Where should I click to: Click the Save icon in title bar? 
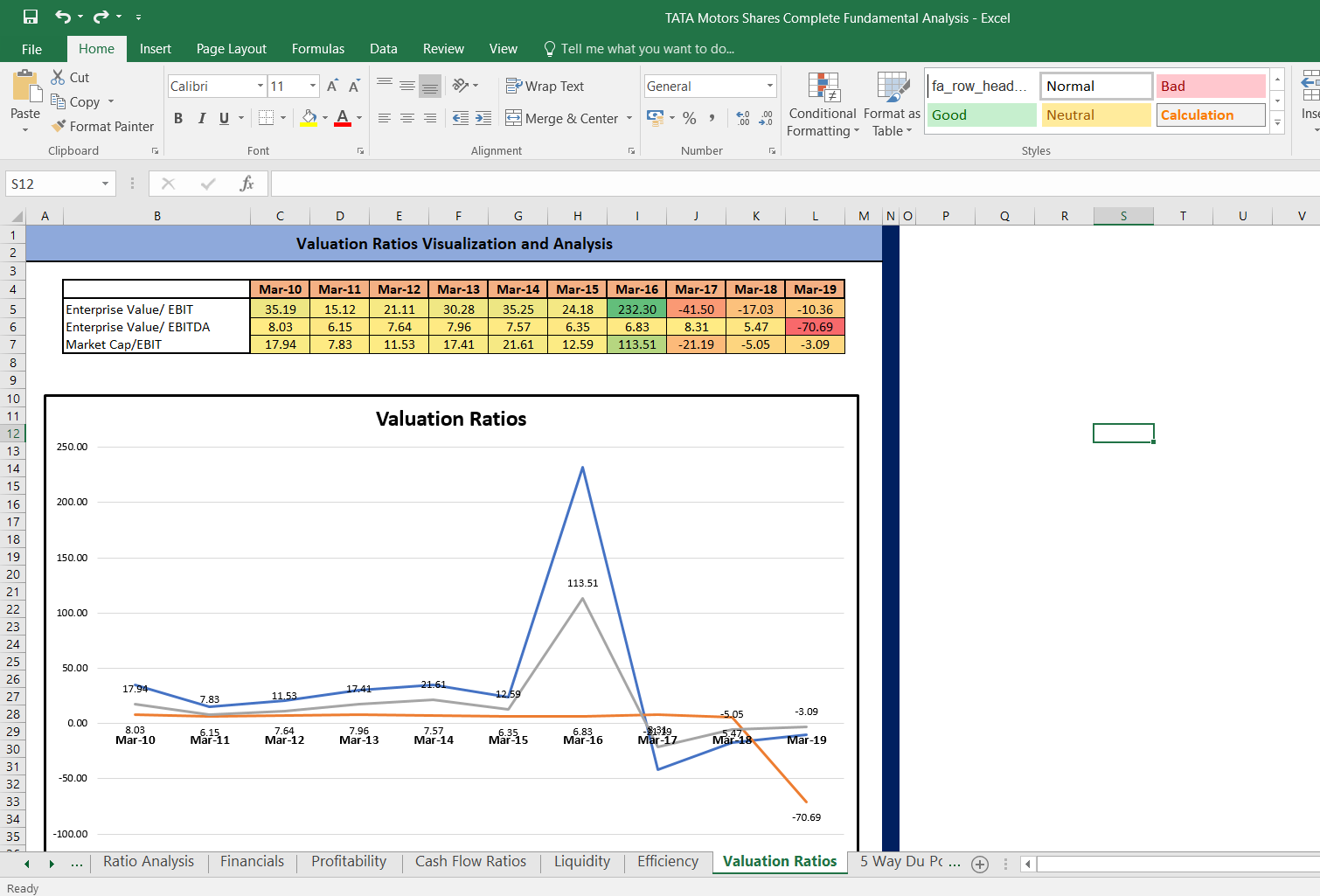pos(31,17)
